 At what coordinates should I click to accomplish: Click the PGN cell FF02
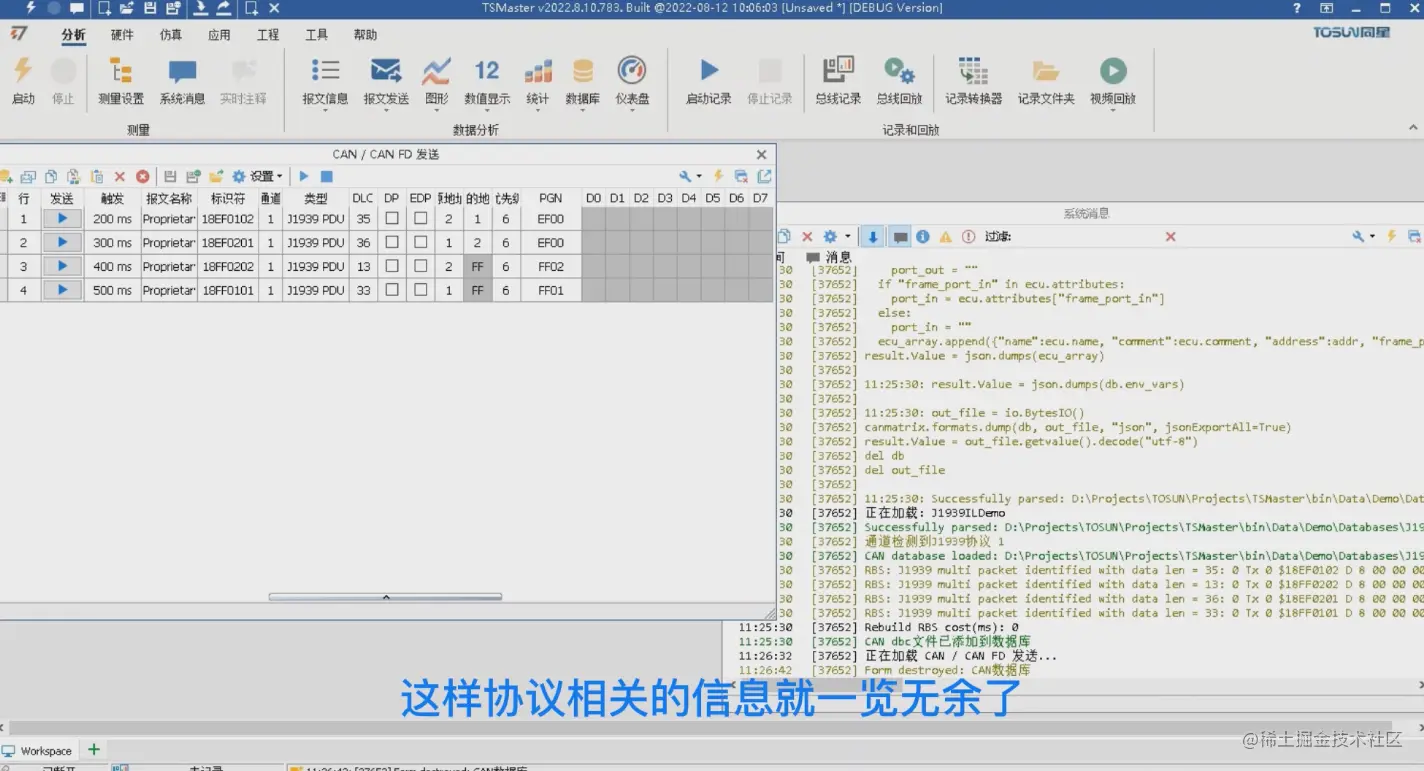[551, 266]
